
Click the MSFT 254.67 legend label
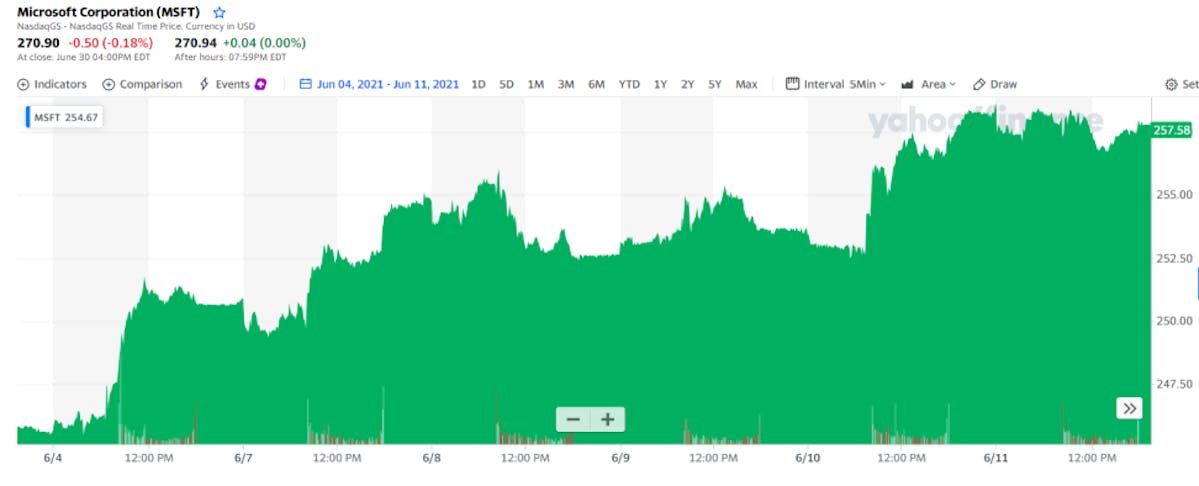(x=63, y=118)
